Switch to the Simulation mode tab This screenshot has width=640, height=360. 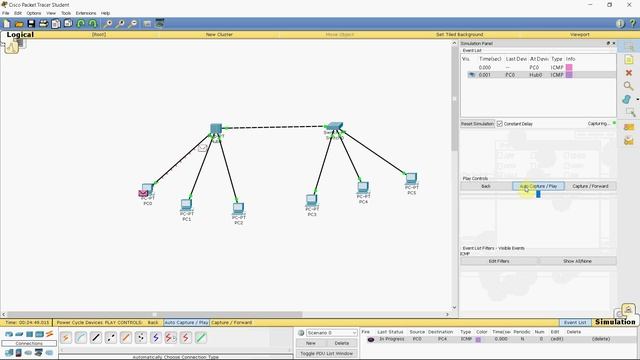(x=615, y=322)
